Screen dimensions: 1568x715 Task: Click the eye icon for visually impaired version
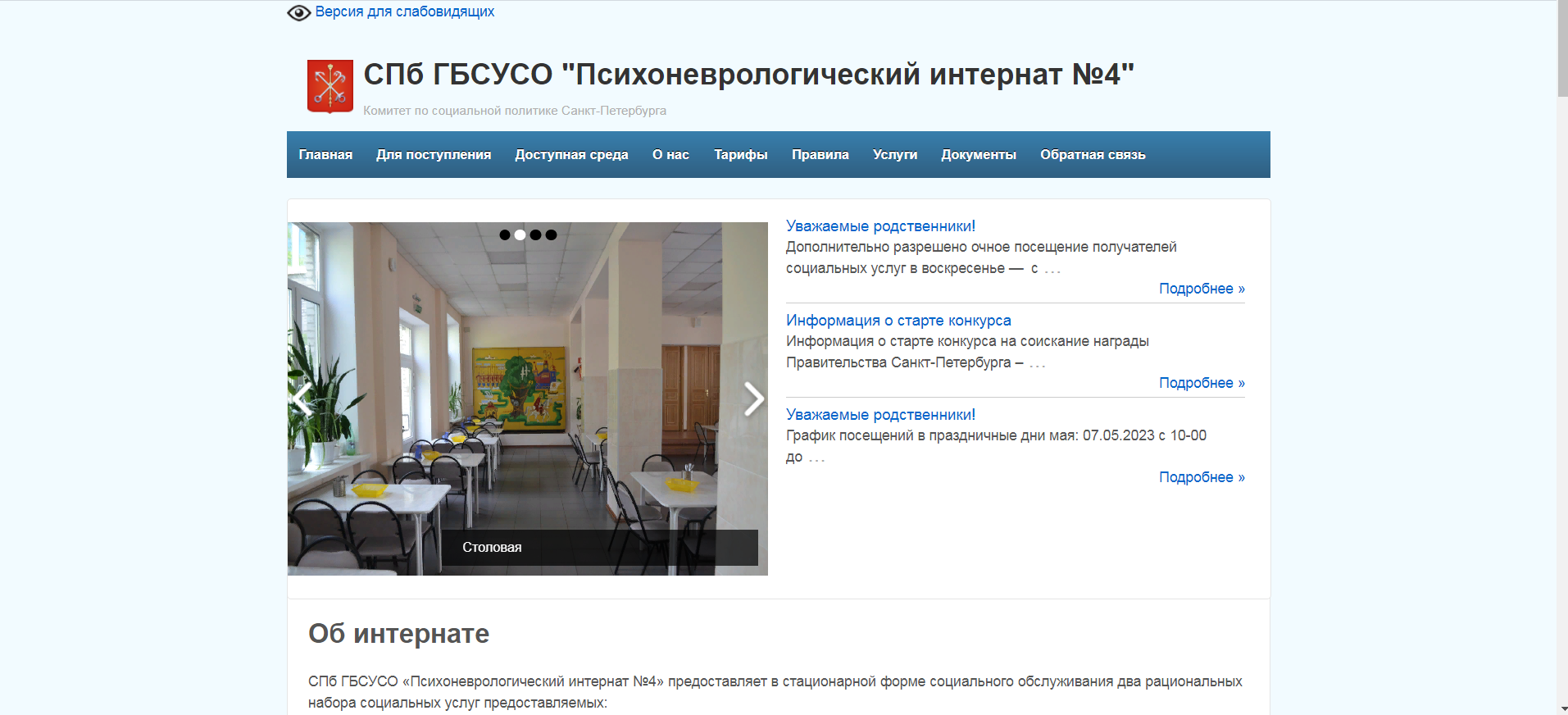tap(298, 12)
